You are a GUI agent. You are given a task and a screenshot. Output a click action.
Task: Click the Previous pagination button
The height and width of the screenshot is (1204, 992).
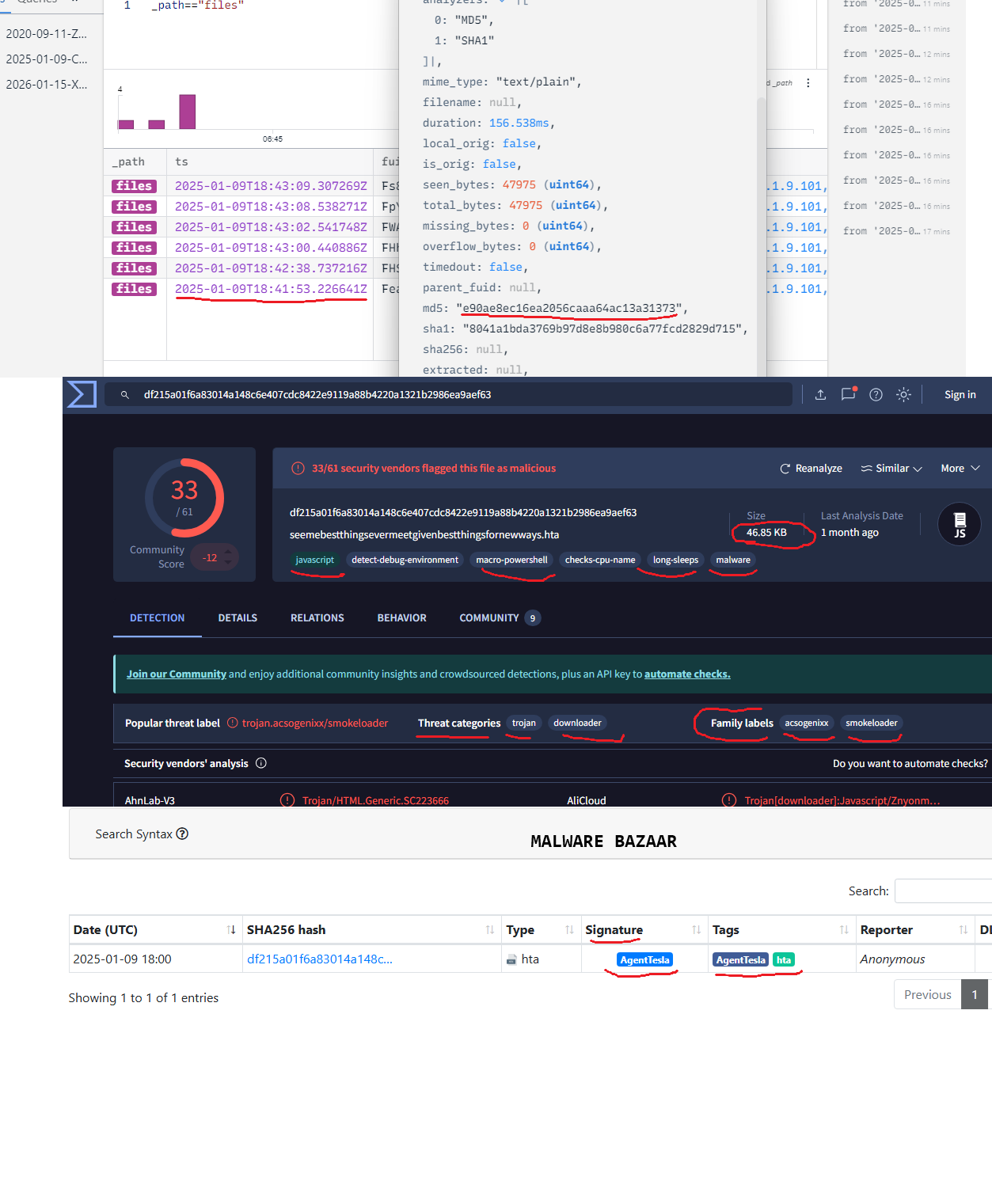[x=927, y=994]
